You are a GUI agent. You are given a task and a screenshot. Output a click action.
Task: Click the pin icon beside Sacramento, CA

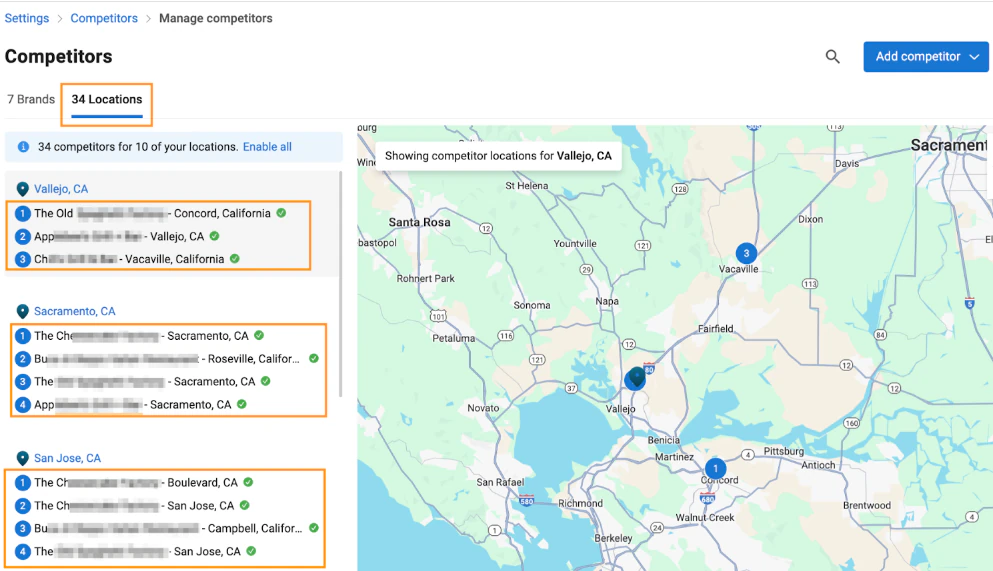click(23, 311)
